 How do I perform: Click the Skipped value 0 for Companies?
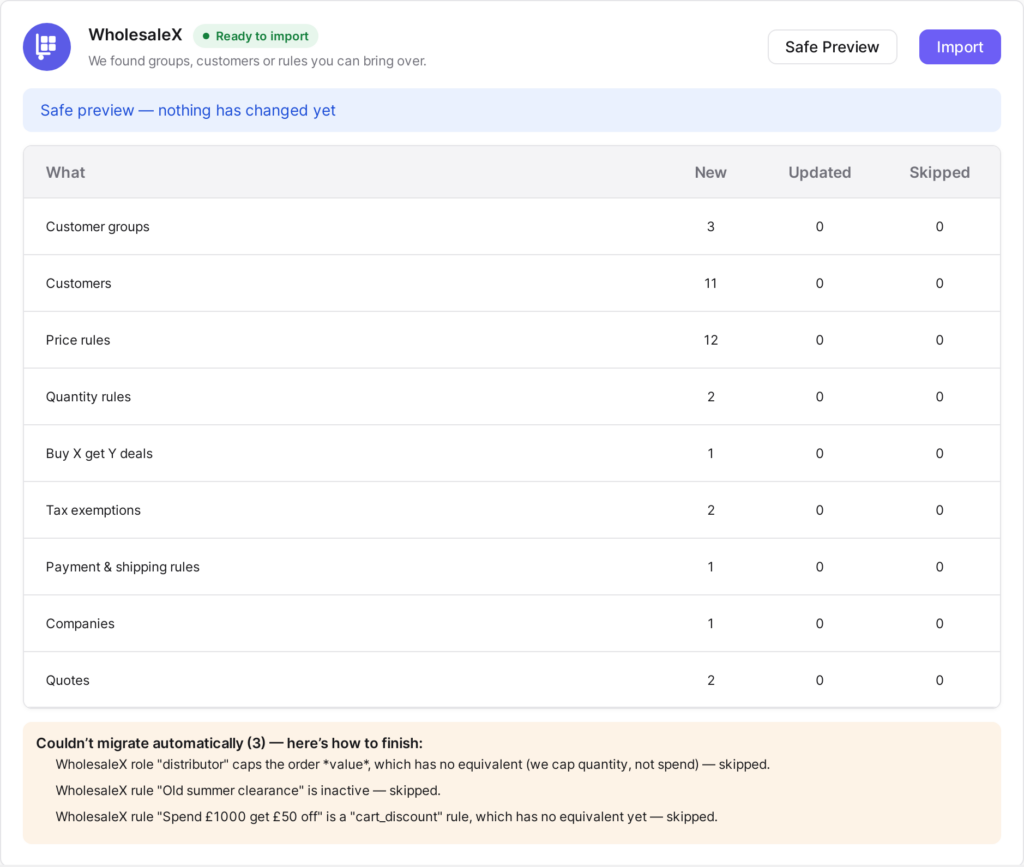pyautogui.click(x=939, y=623)
